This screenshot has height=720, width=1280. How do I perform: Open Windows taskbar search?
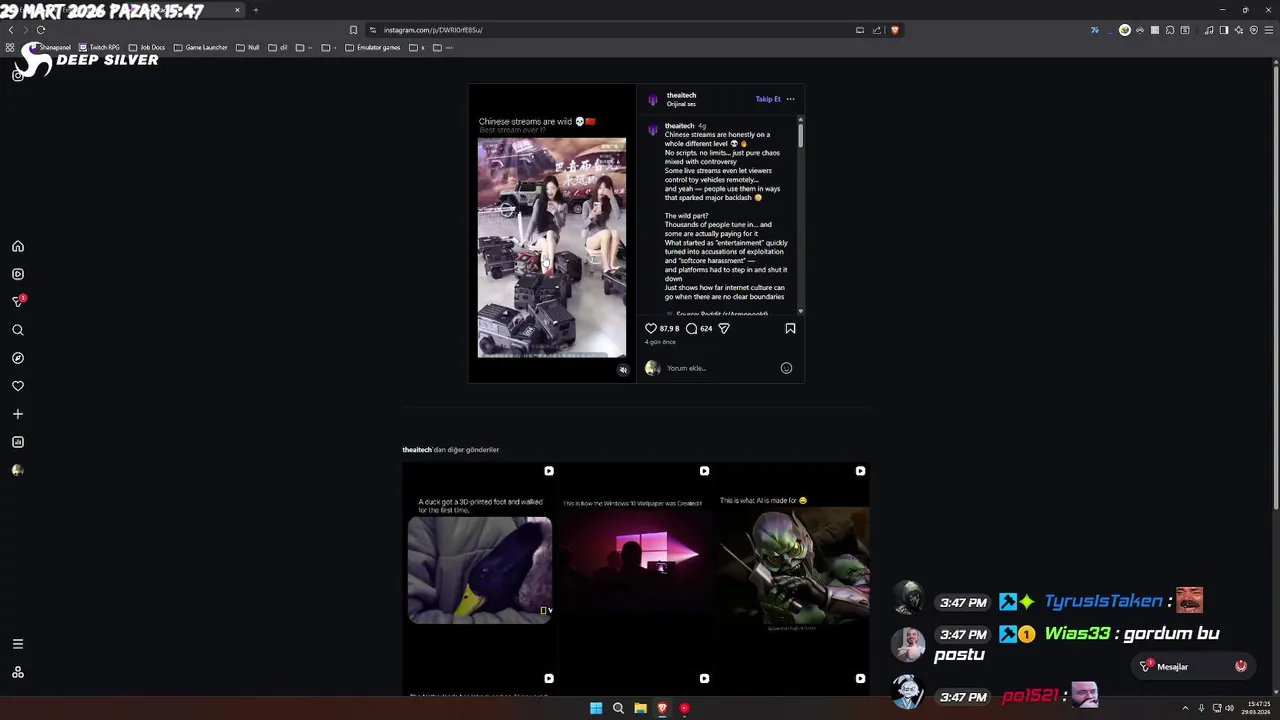click(618, 708)
